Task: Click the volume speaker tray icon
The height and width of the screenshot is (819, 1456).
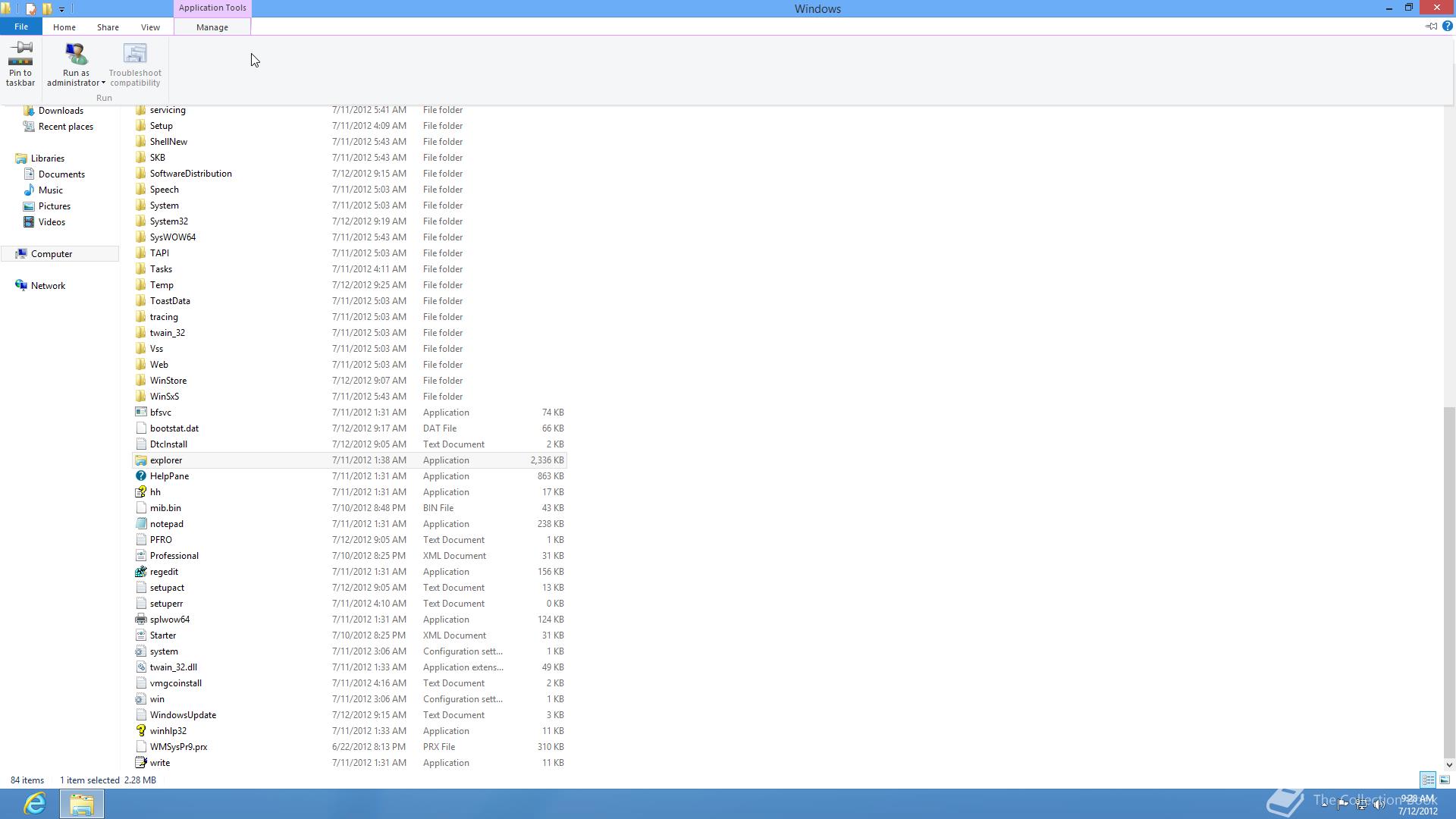Action: pyautogui.click(x=1379, y=805)
